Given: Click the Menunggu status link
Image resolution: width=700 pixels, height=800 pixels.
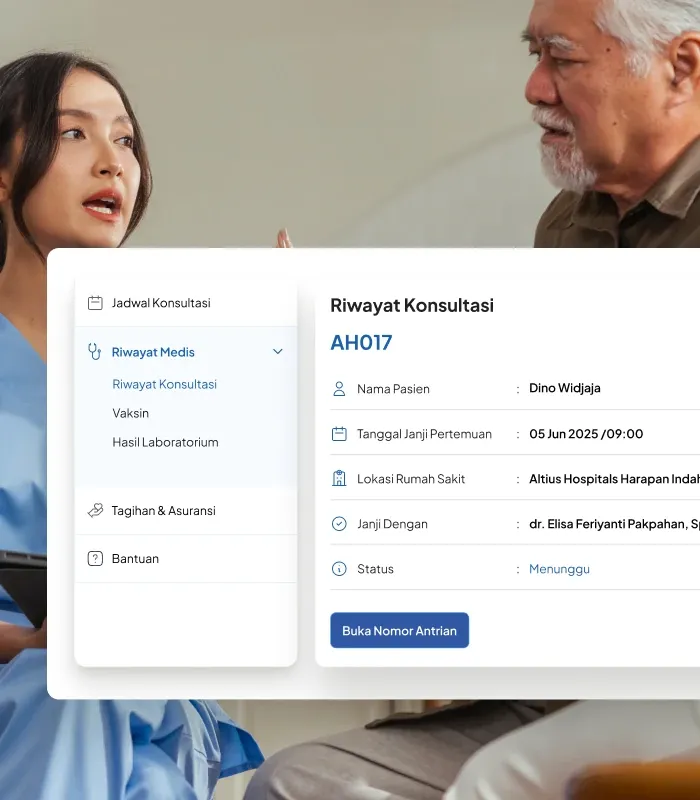Looking at the screenshot, I should pos(559,569).
